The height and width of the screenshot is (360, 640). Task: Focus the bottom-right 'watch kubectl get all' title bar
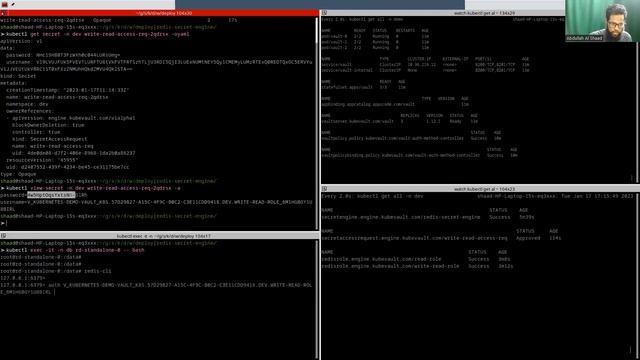coord(480,189)
